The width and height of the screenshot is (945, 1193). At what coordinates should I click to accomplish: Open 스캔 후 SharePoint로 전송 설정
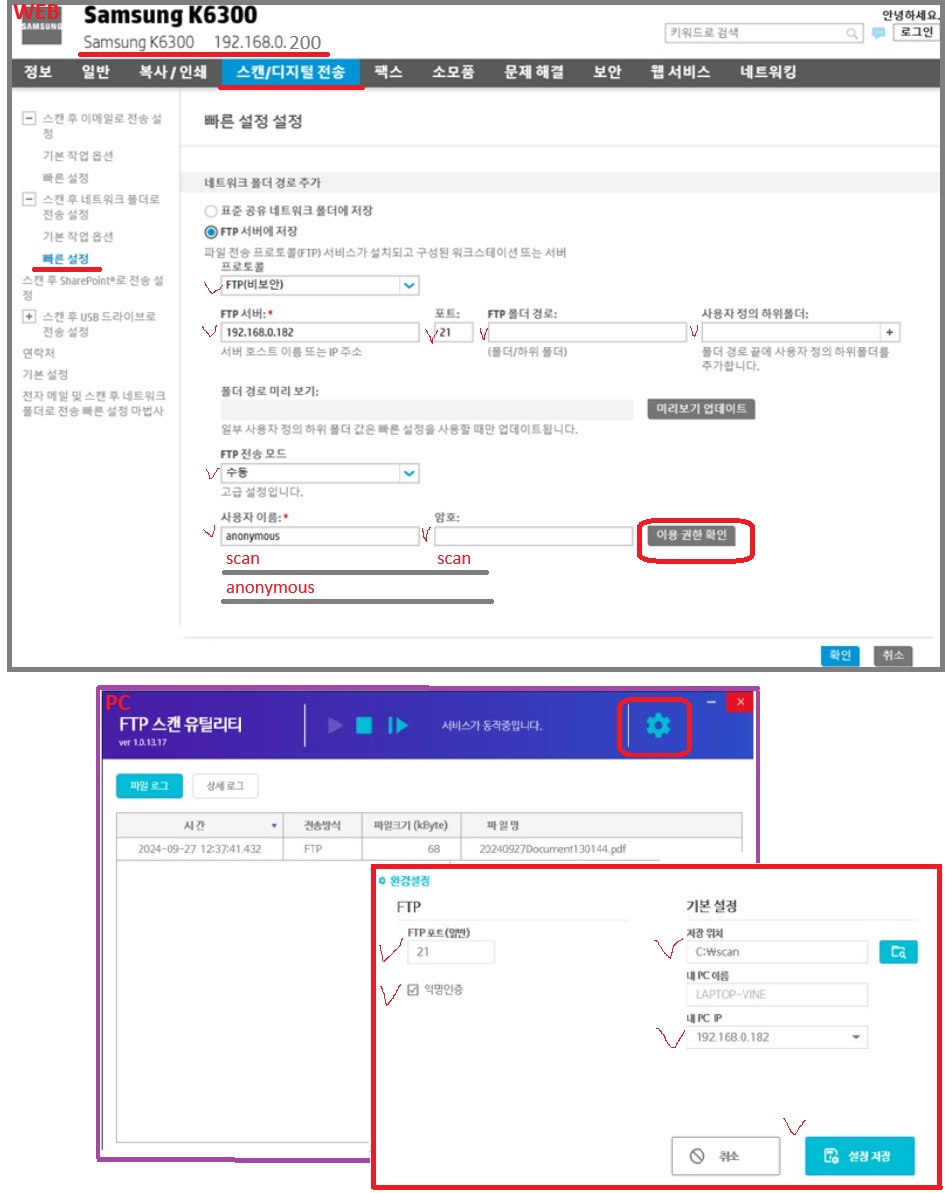pos(93,288)
